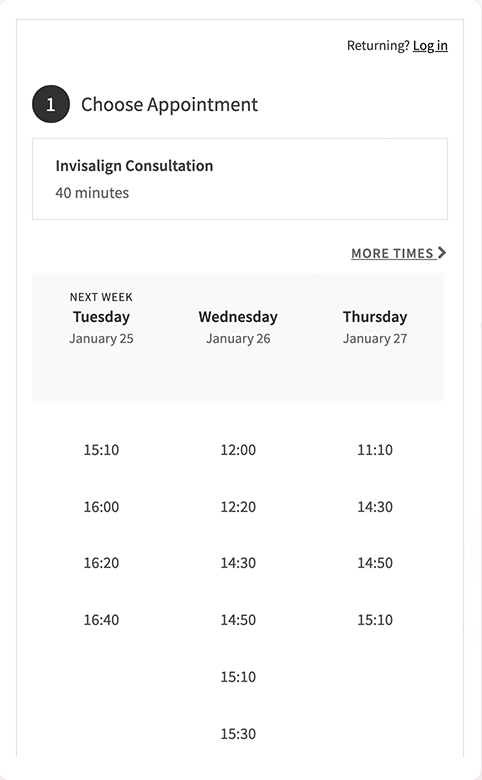The height and width of the screenshot is (780, 482).
Task: Select Wednesday 15:10 time slot
Action: (x=238, y=677)
